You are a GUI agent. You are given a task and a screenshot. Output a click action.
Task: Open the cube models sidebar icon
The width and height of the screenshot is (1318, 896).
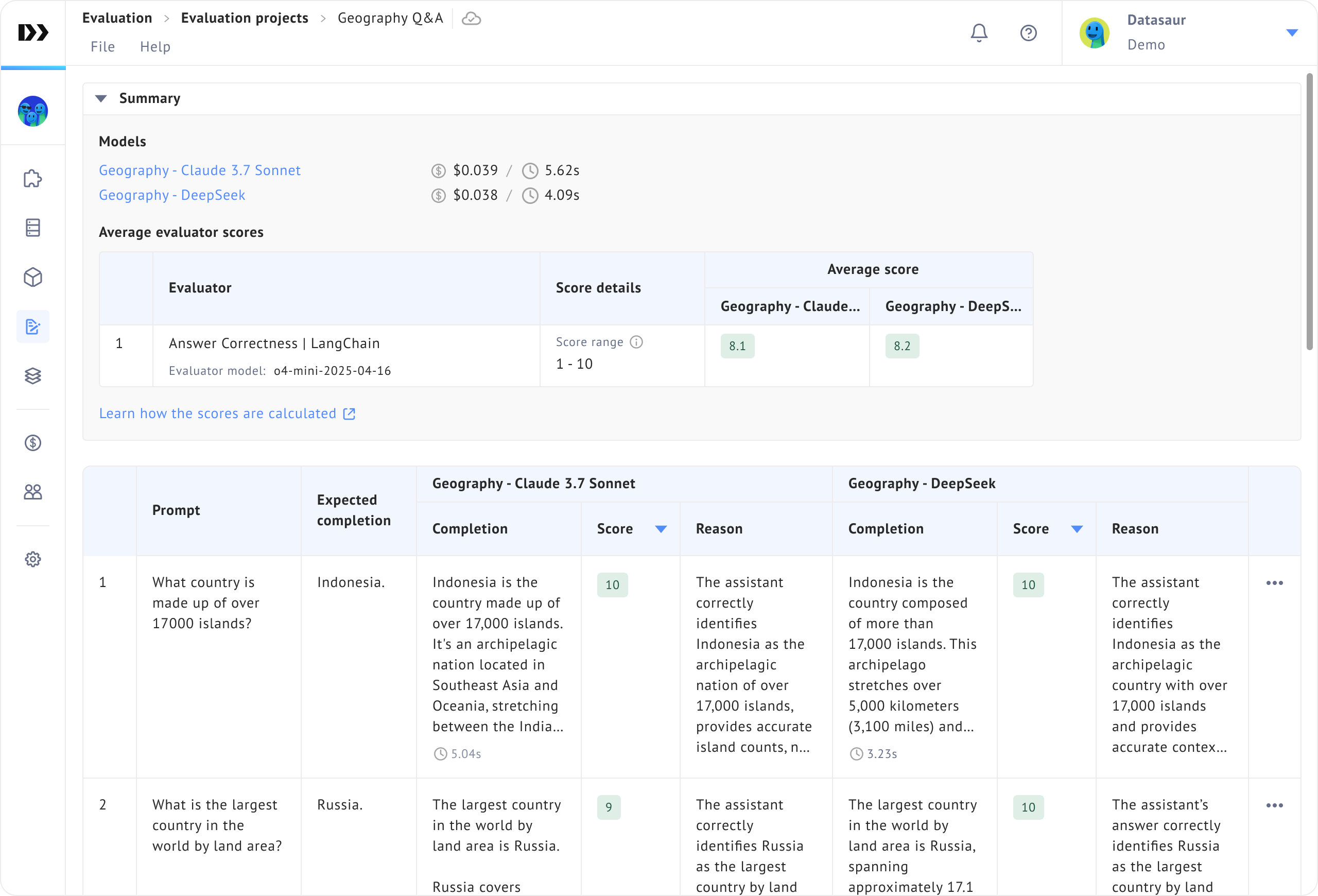pyautogui.click(x=33, y=278)
